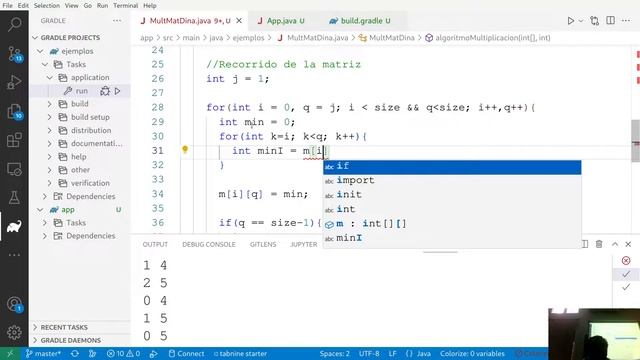Maximize the bottom panel
This screenshot has height=360, width=640.
coord(615,244)
